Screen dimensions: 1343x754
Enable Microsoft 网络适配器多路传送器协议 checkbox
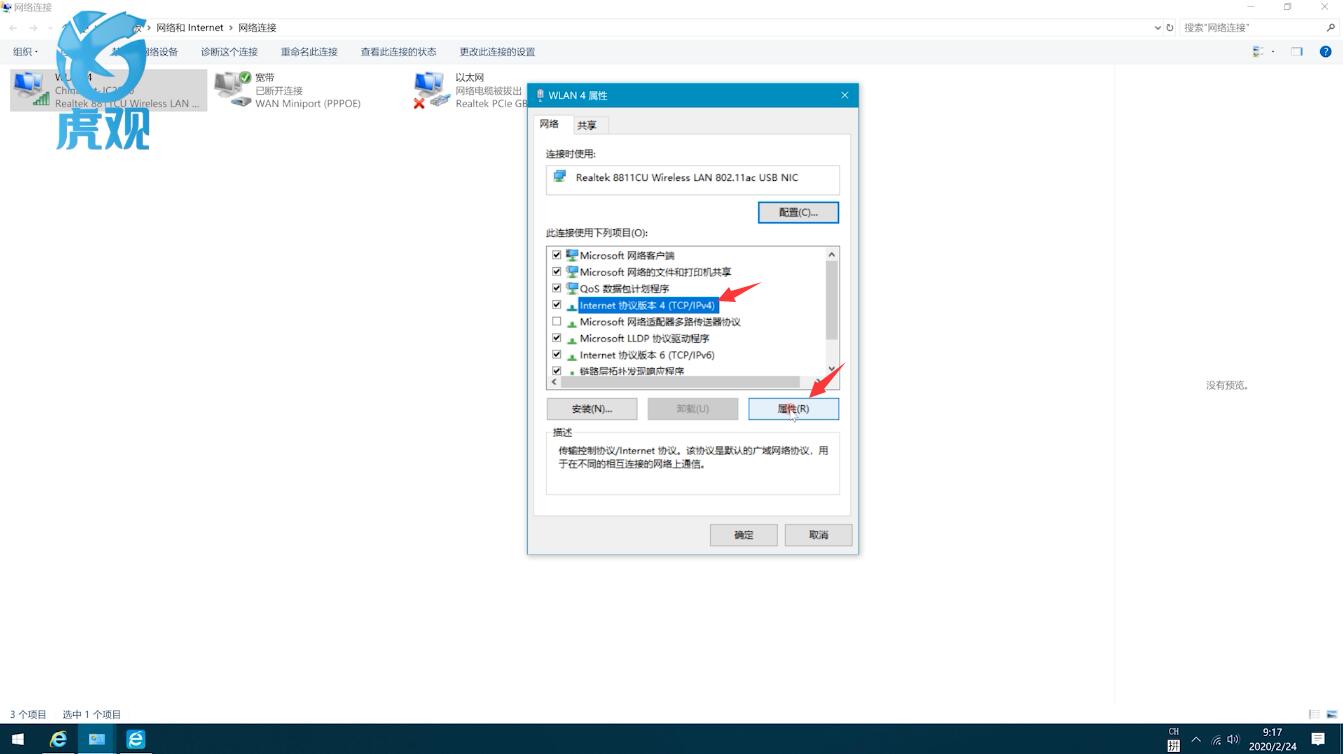pos(557,322)
